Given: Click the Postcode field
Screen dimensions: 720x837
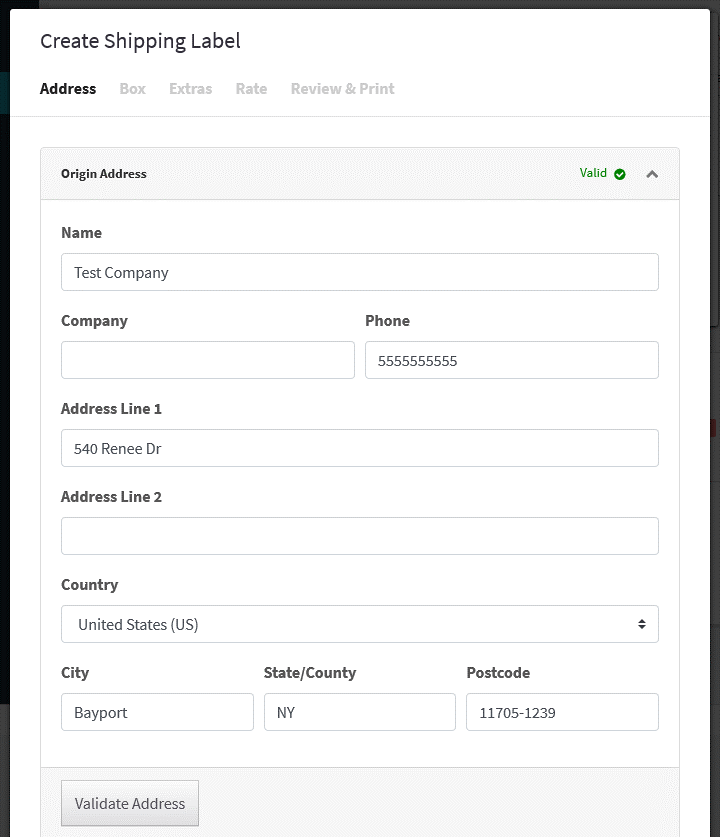Looking at the screenshot, I should [x=563, y=712].
